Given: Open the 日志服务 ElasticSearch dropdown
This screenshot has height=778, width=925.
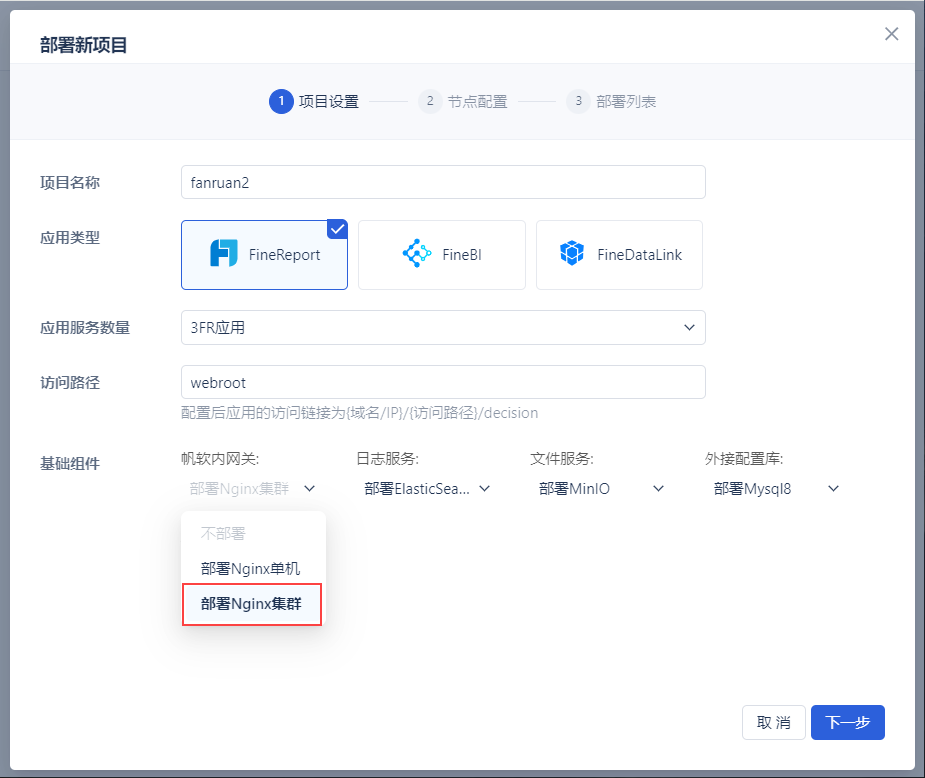Looking at the screenshot, I should tap(427, 488).
